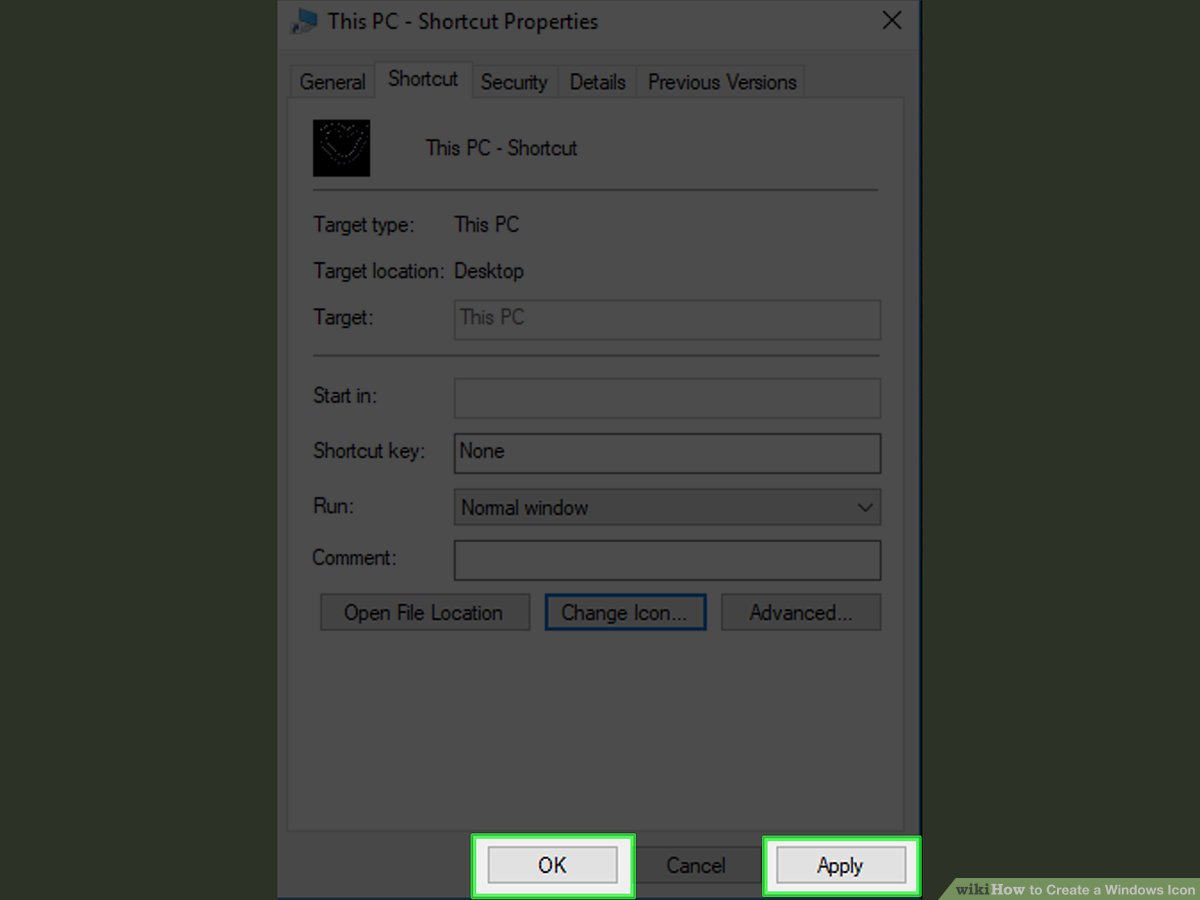Click the shortcut icon in the title bar
This screenshot has width=1200, height=900.
[x=303, y=21]
